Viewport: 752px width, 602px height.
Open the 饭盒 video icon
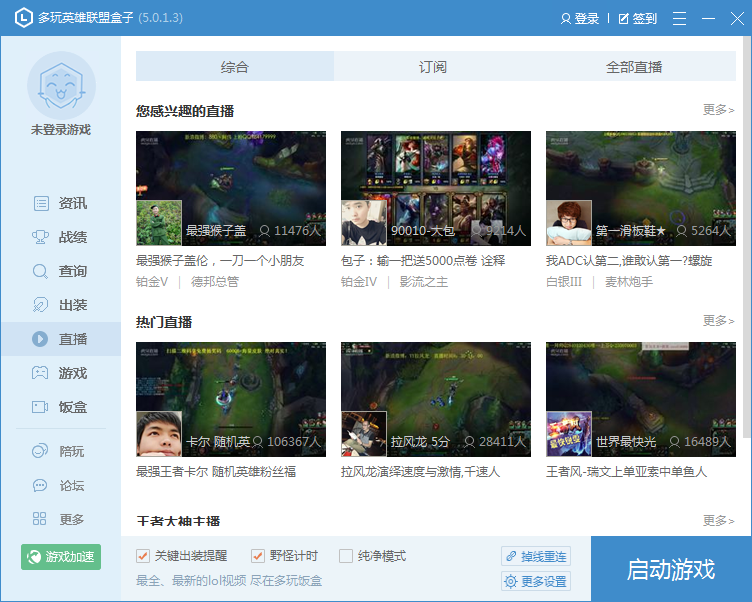tap(41, 407)
